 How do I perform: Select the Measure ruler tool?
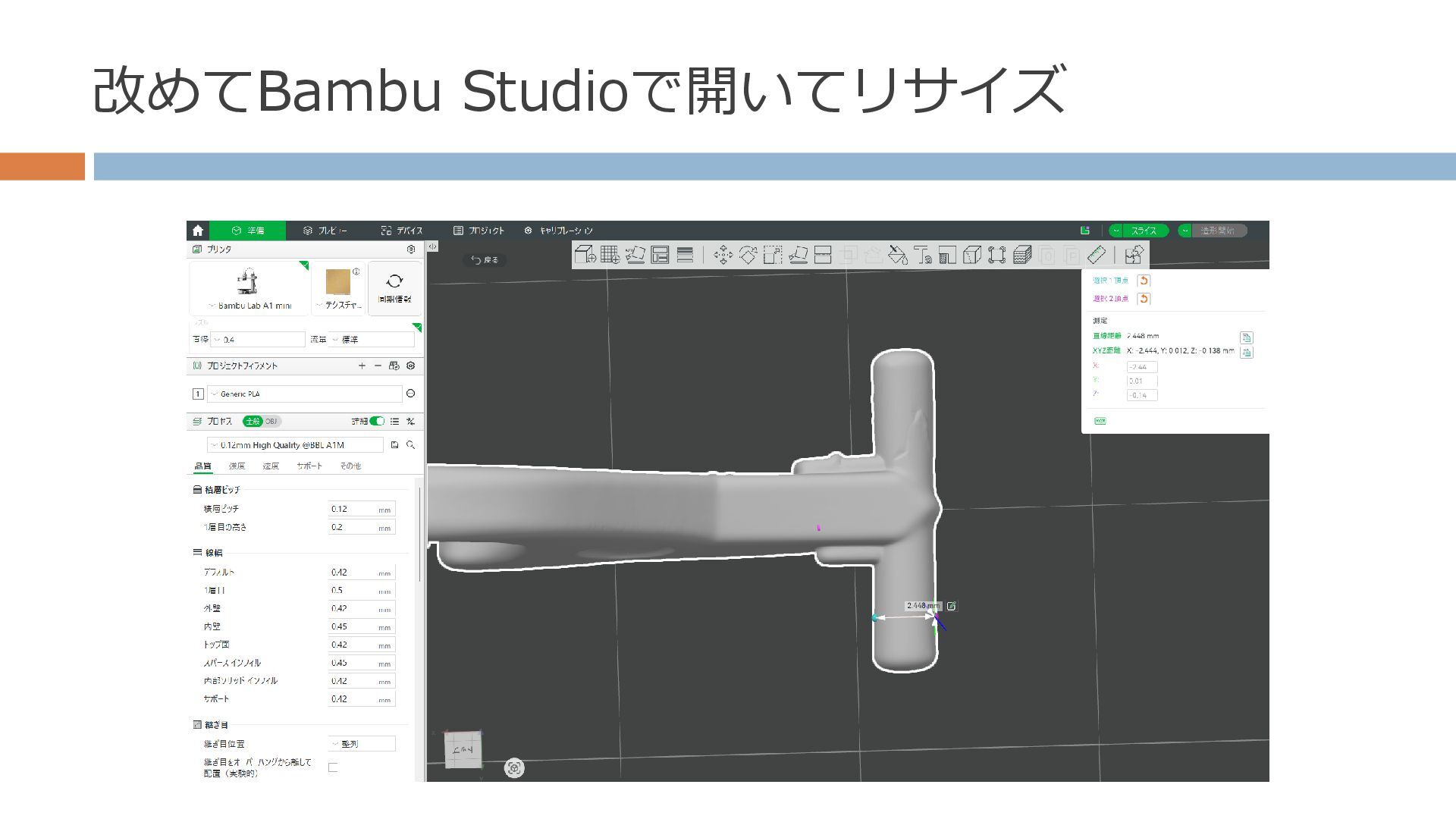point(1097,255)
